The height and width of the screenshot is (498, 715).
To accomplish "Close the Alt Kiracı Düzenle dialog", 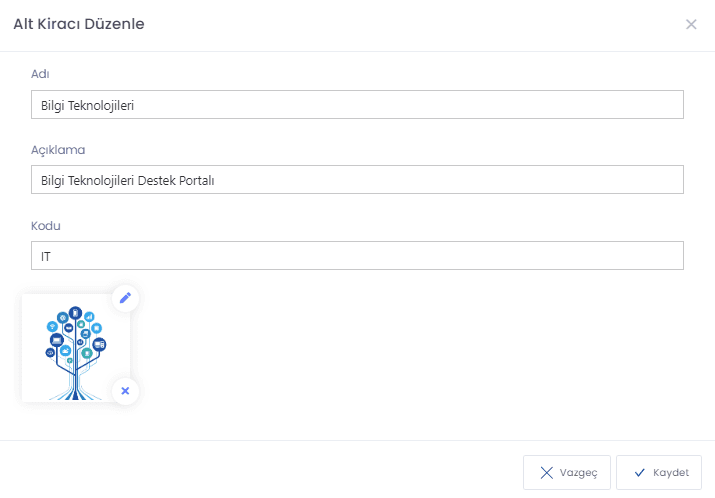I will point(691,24).
